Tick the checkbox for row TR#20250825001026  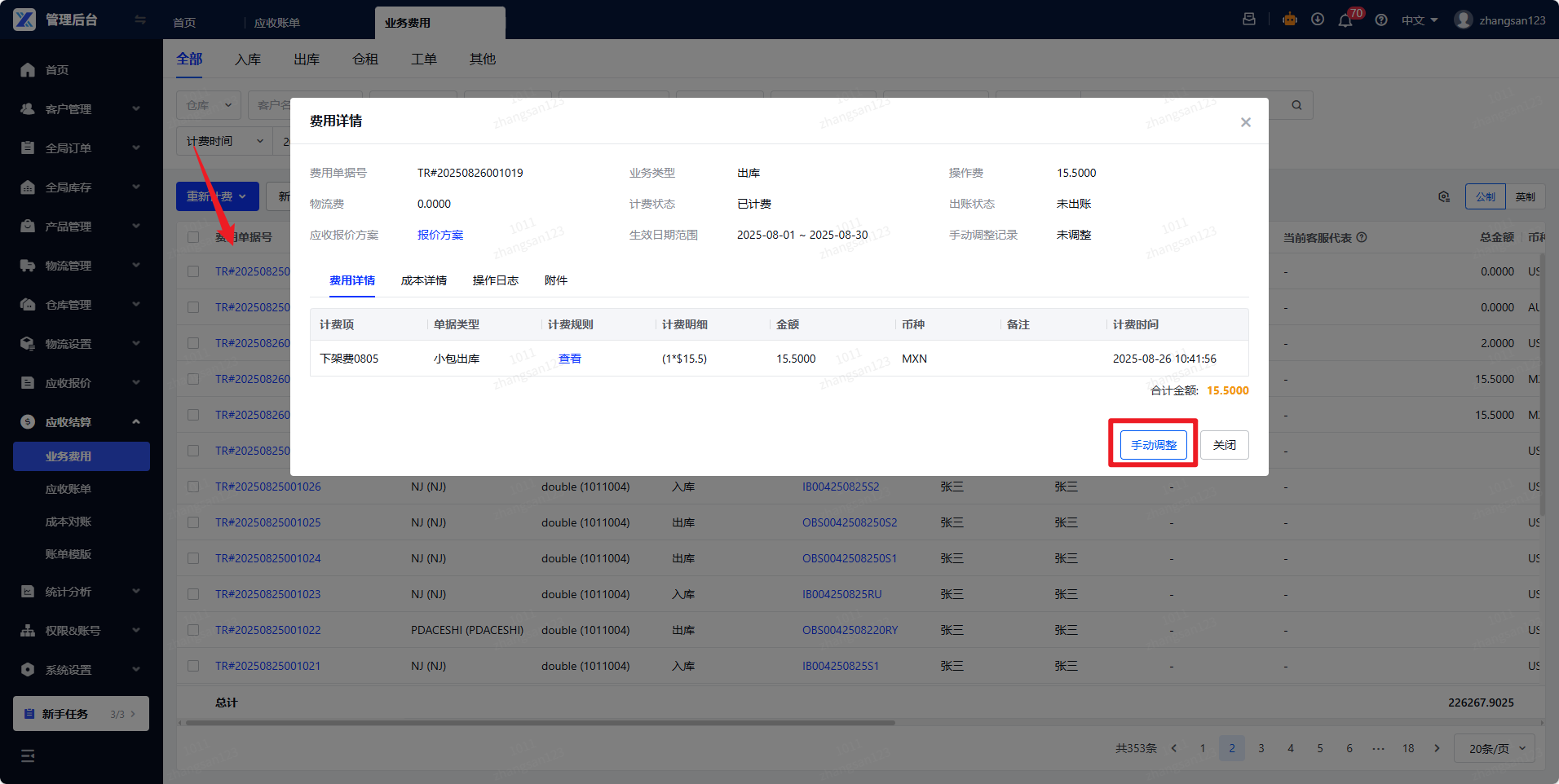coord(193,487)
